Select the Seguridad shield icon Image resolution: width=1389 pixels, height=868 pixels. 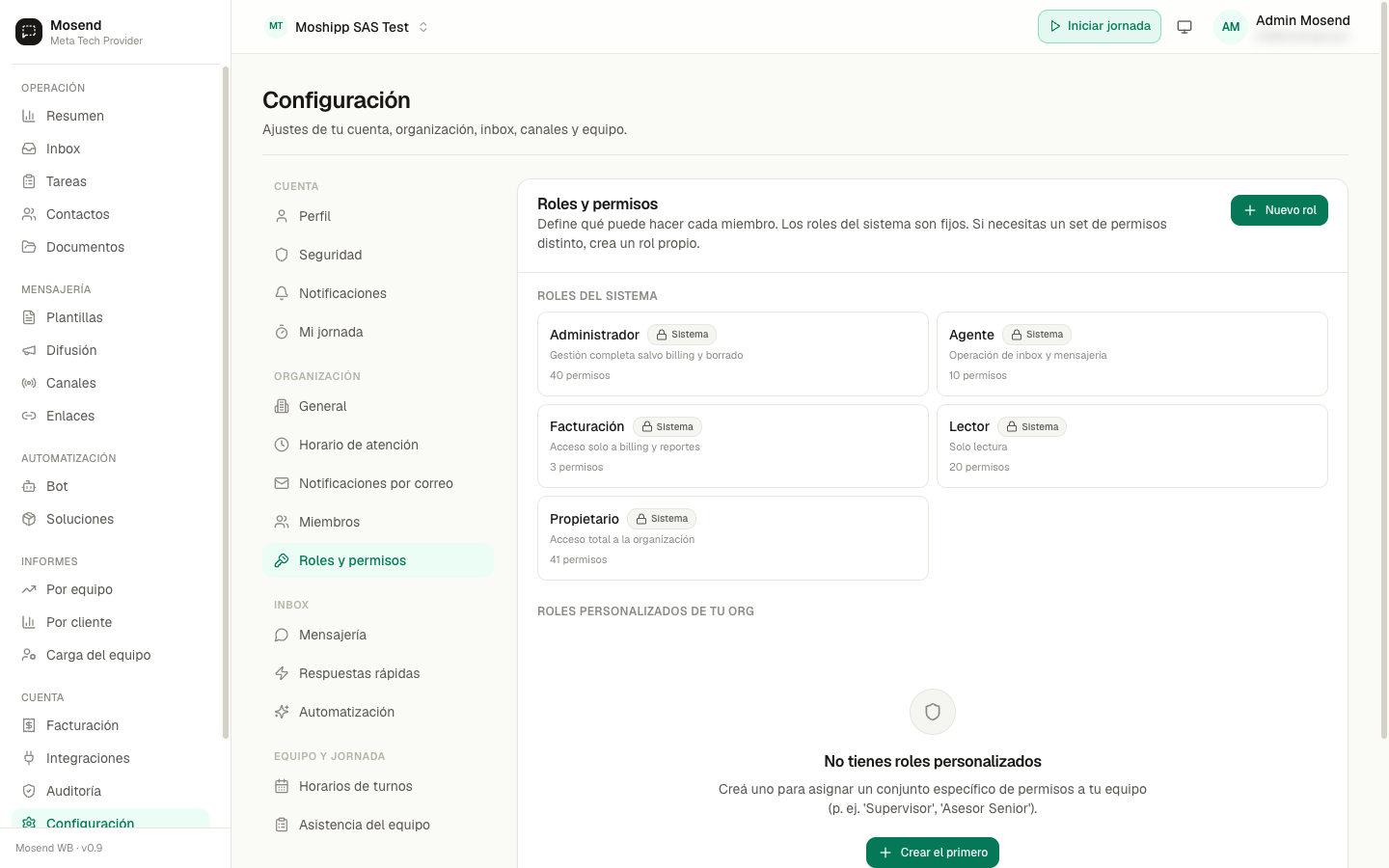pyautogui.click(x=282, y=255)
